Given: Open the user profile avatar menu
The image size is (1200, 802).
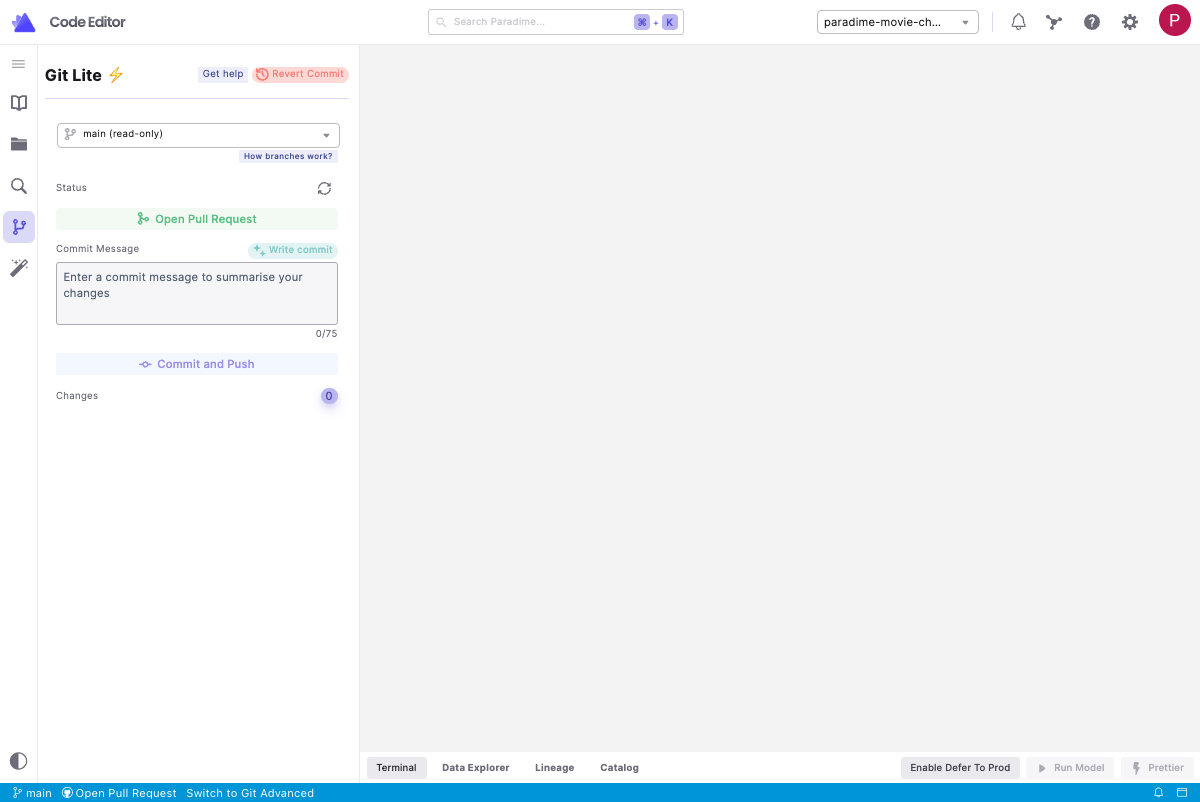Looking at the screenshot, I should click(x=1174, y=21).
